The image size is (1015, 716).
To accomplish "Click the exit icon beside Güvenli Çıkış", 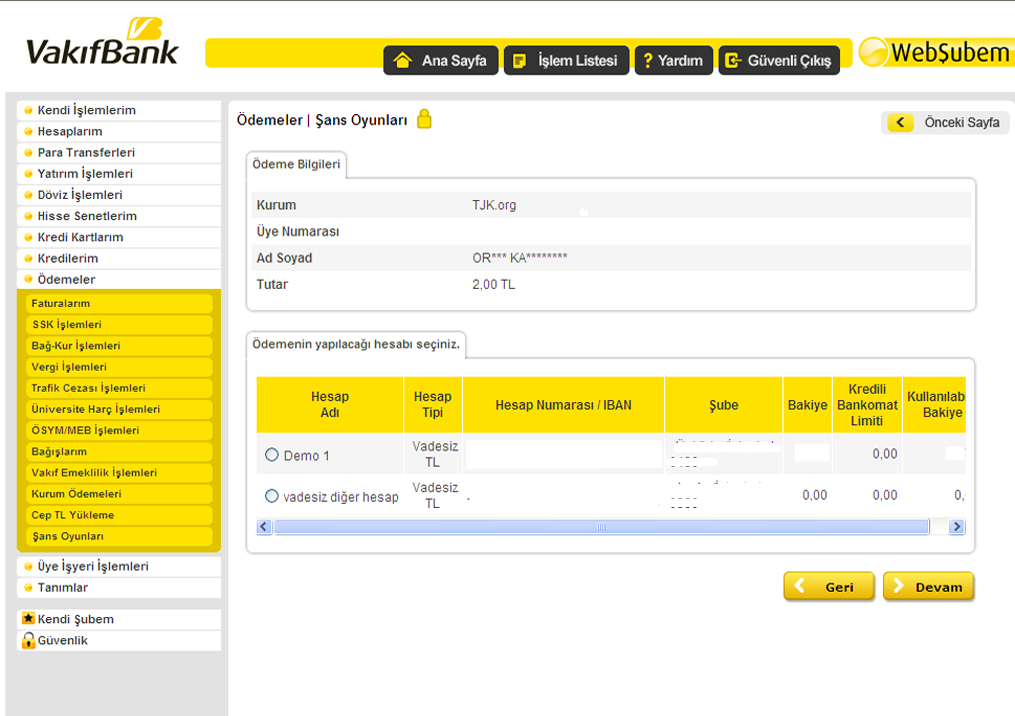I will pyautogui.click(x=733, y=61).
